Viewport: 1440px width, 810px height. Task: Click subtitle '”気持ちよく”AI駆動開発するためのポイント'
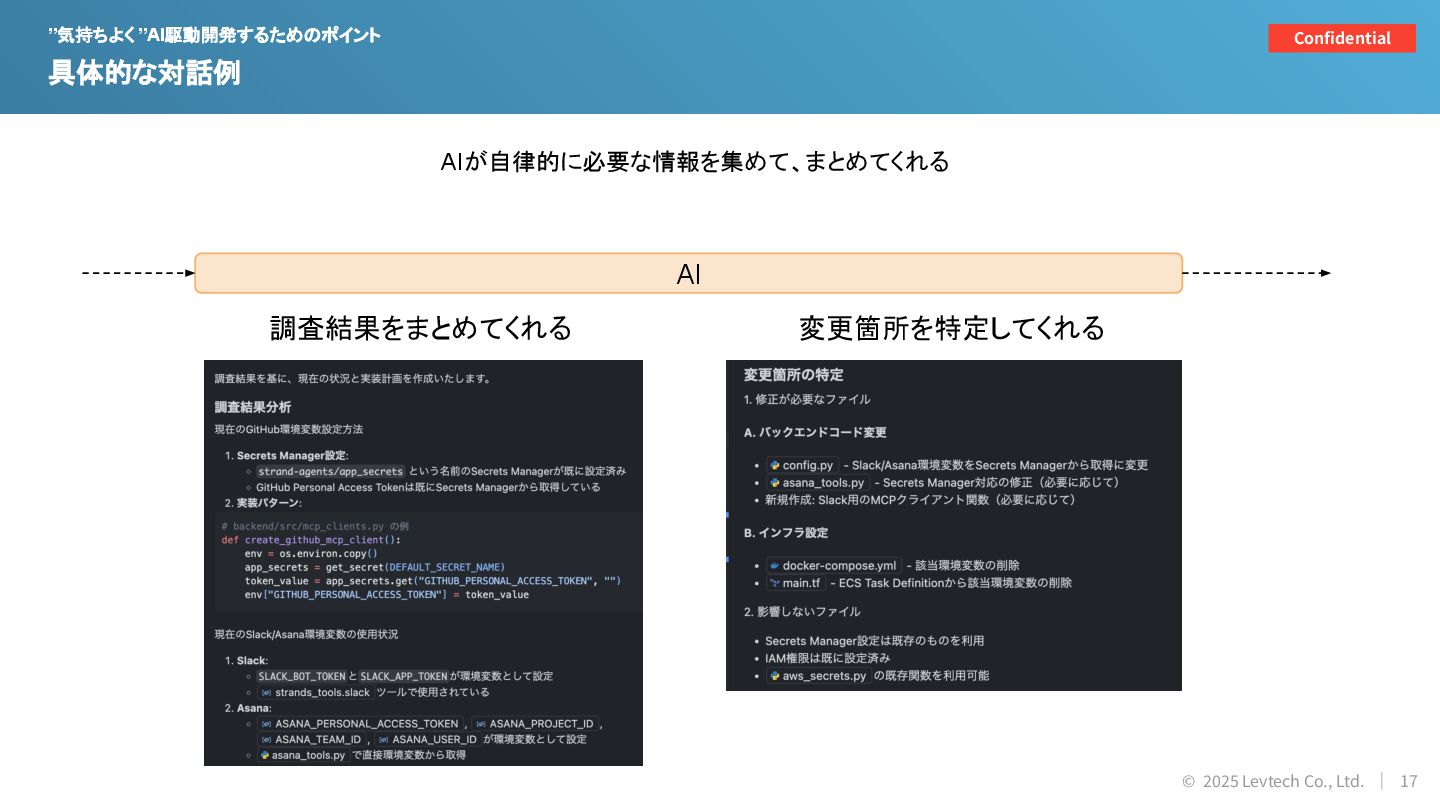click(215, 35)
